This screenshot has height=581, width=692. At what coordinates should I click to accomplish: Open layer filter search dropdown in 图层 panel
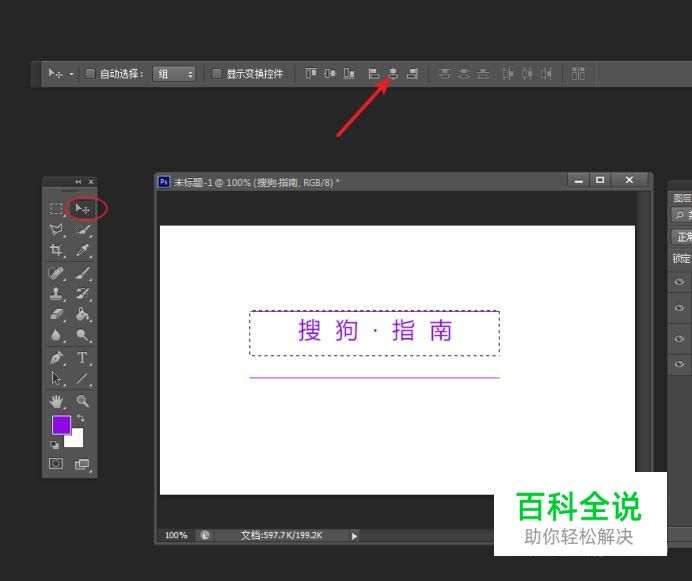click(682, 215)
